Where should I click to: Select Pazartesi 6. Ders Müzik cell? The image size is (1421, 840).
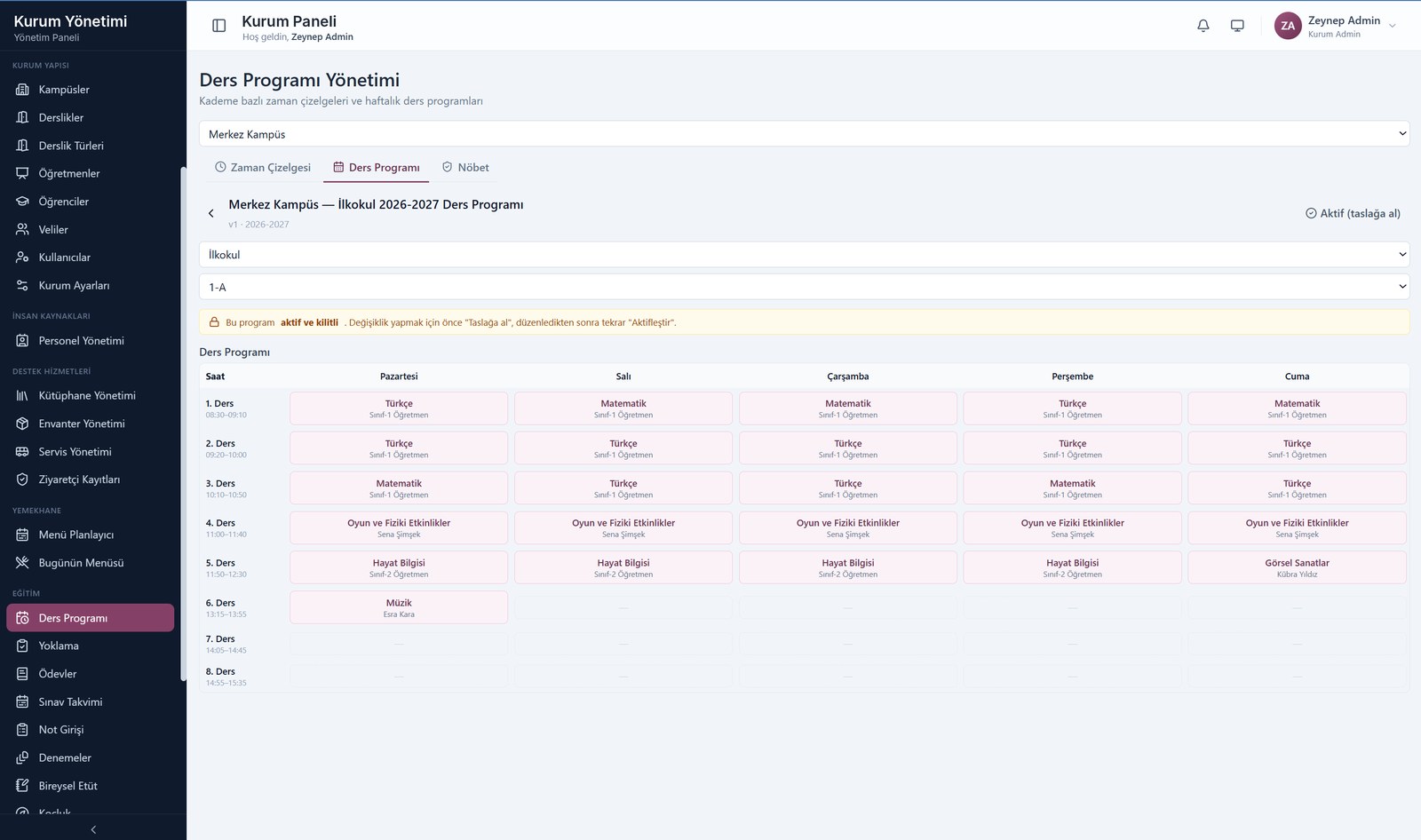click(399, 607)
